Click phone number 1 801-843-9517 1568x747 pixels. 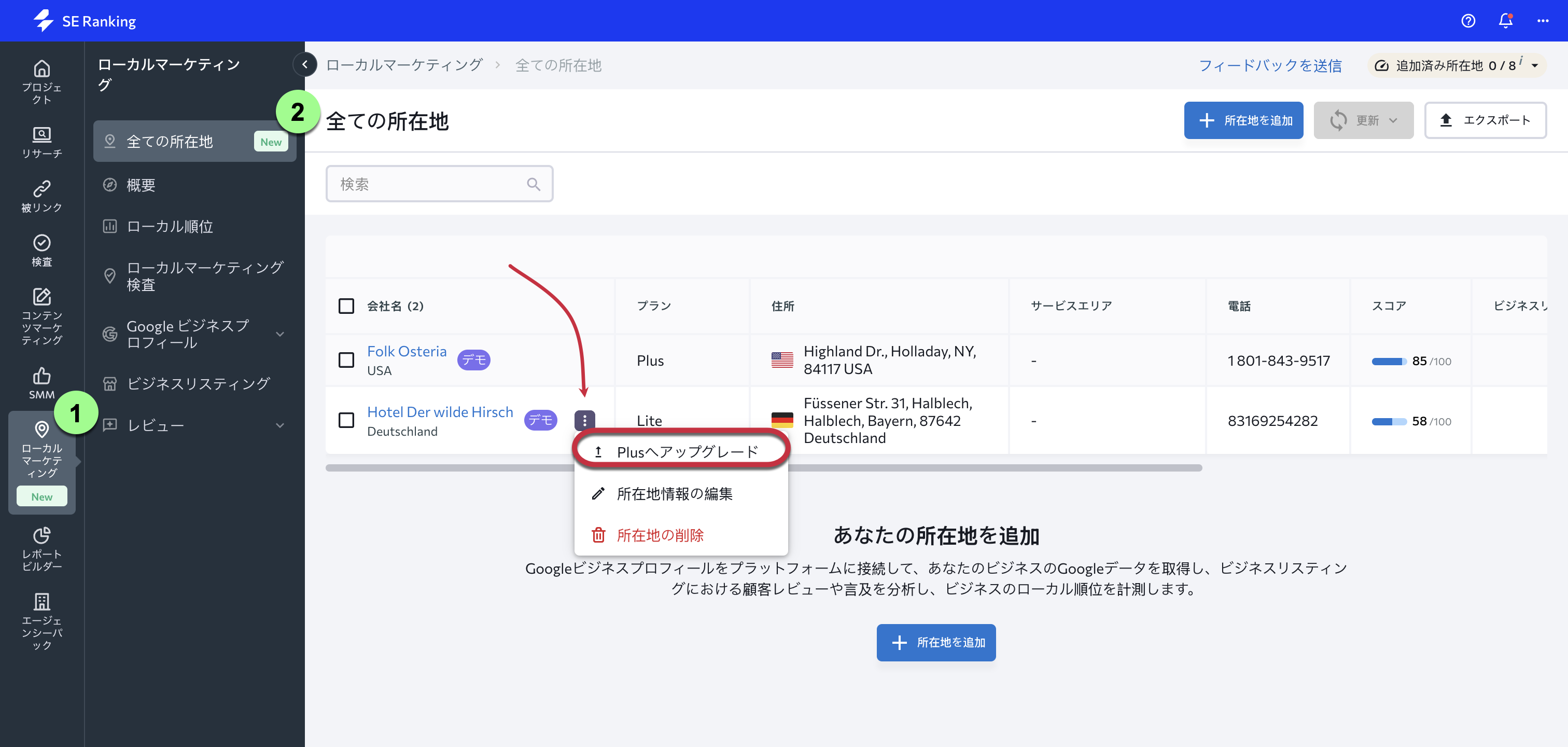click(x=1278, y=361)
